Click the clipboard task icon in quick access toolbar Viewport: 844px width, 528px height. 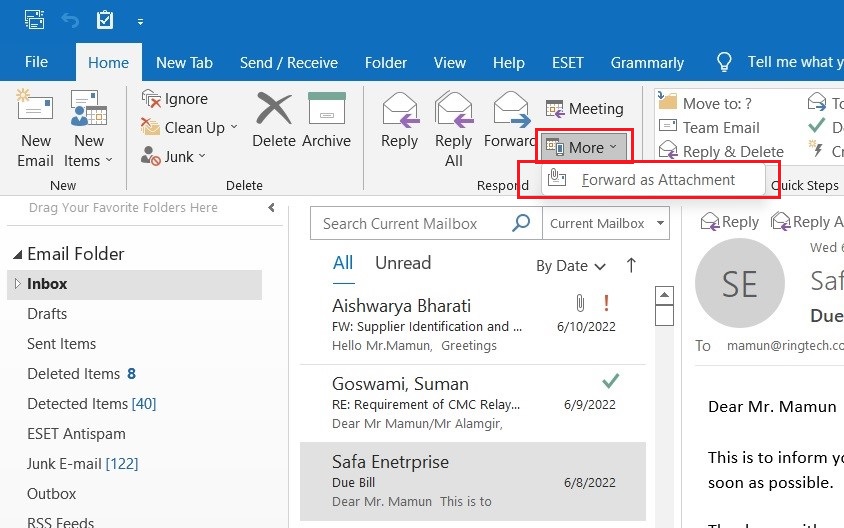click(x=104, y=20)
